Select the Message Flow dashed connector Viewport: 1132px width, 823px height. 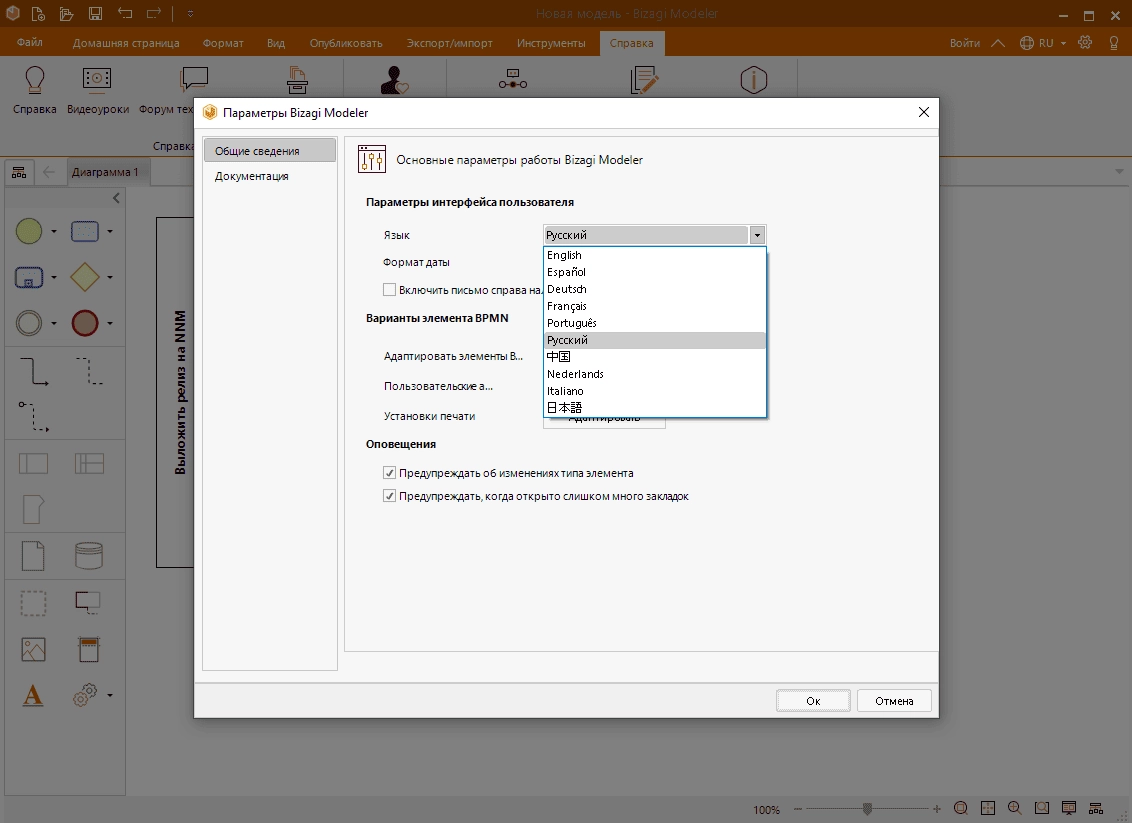33,417
